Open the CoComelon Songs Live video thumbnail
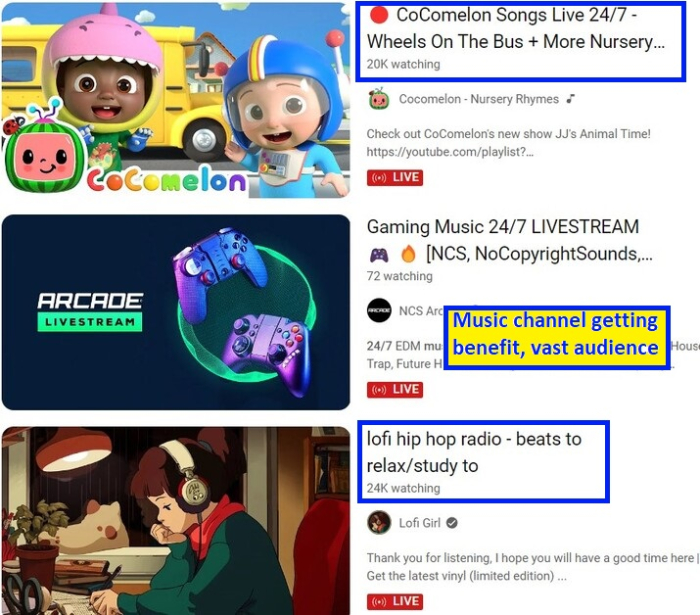The image size is (700, 615). click(175, 100)
